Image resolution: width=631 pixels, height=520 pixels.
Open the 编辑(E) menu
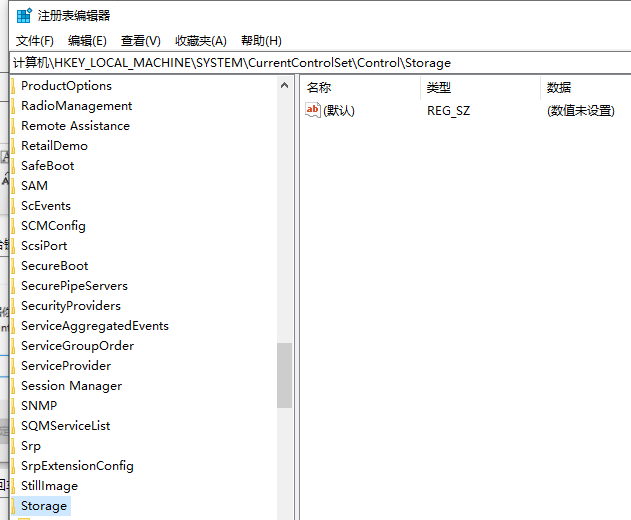pos(87,41)
